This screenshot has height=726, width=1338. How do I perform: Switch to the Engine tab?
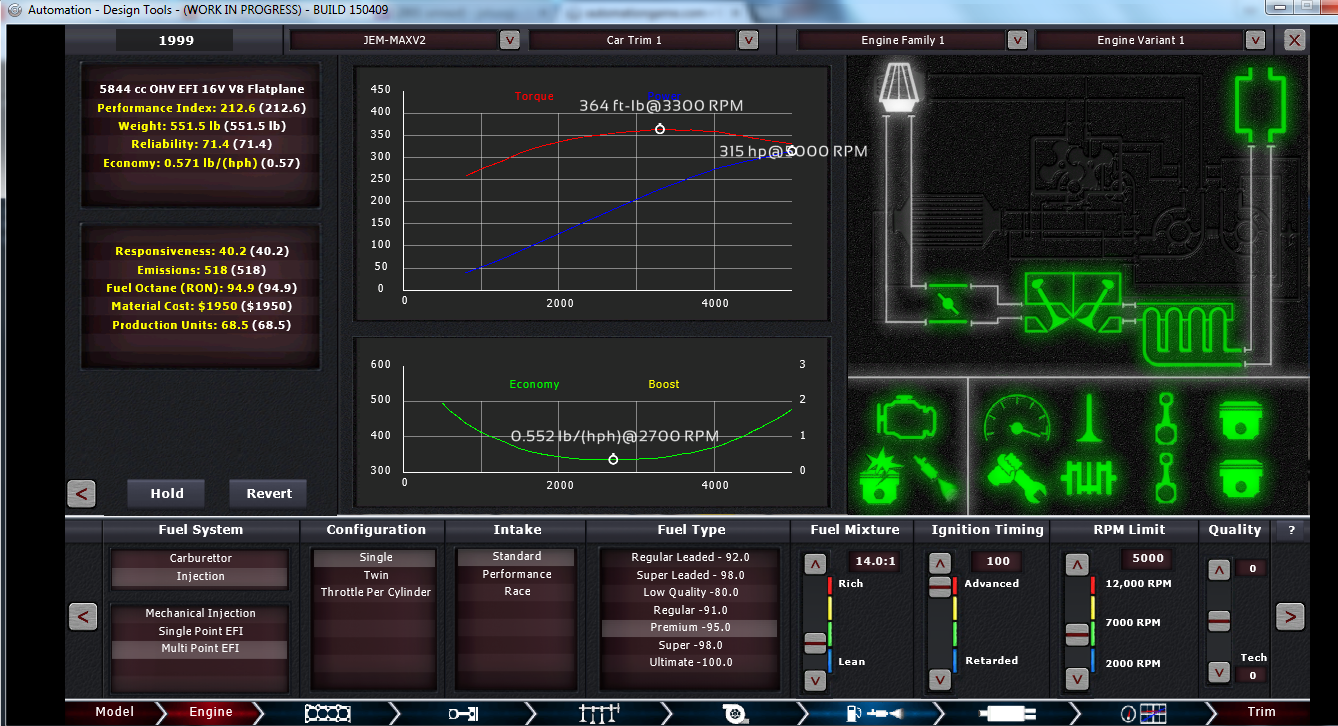click(x=211, y=712)
